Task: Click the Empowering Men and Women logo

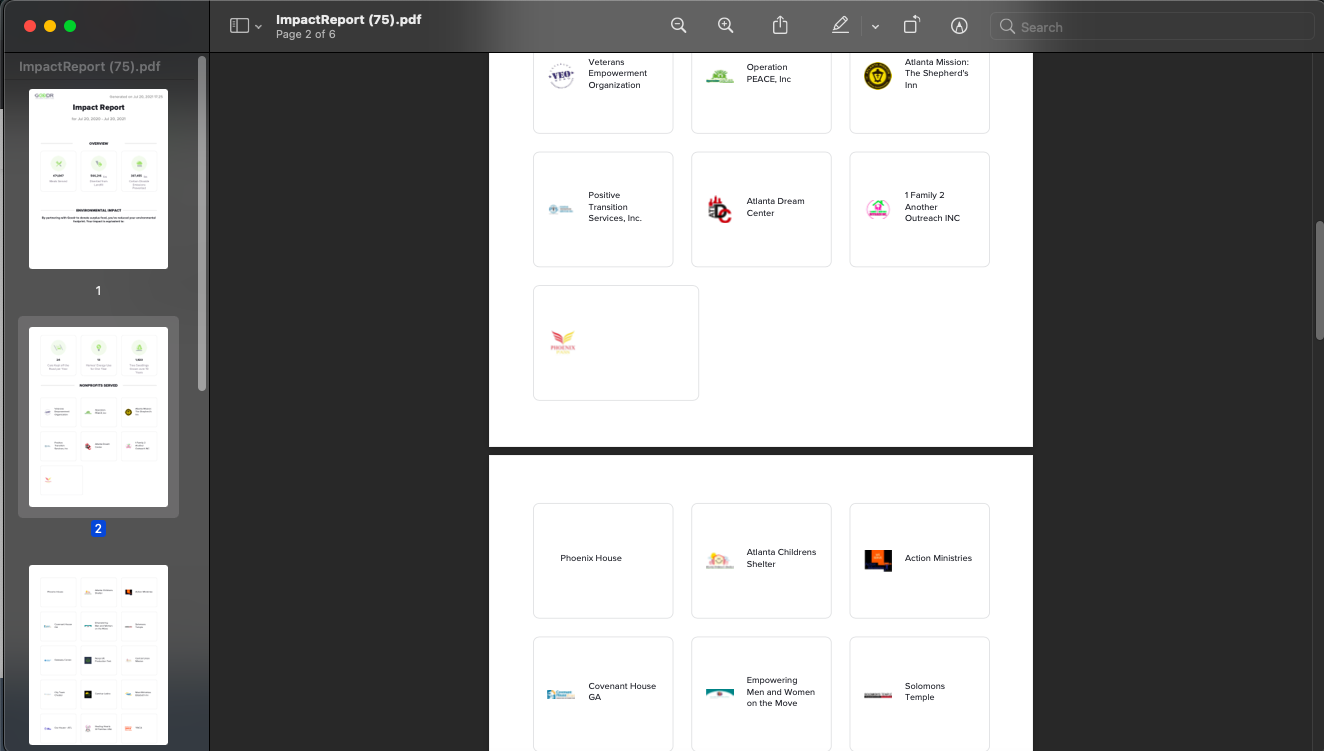Action: (x=719, y=693)
